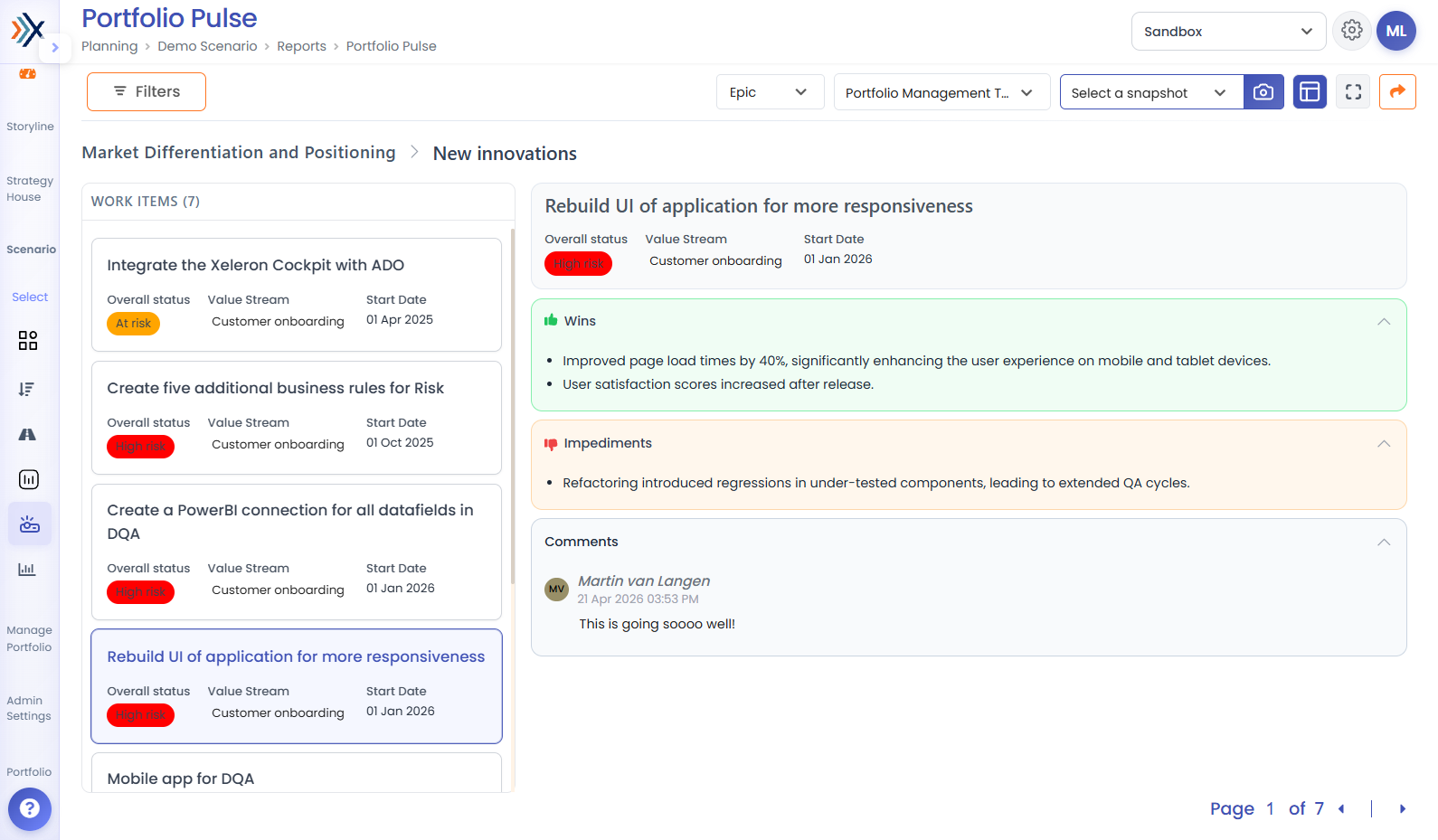
Task: Open the boxed bar chart icon
Action: click(x=29, y=479)
